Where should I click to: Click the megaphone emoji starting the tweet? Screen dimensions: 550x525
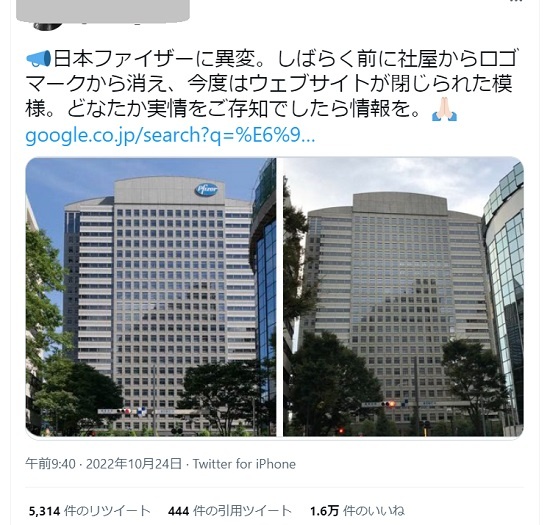click(39, 59)
